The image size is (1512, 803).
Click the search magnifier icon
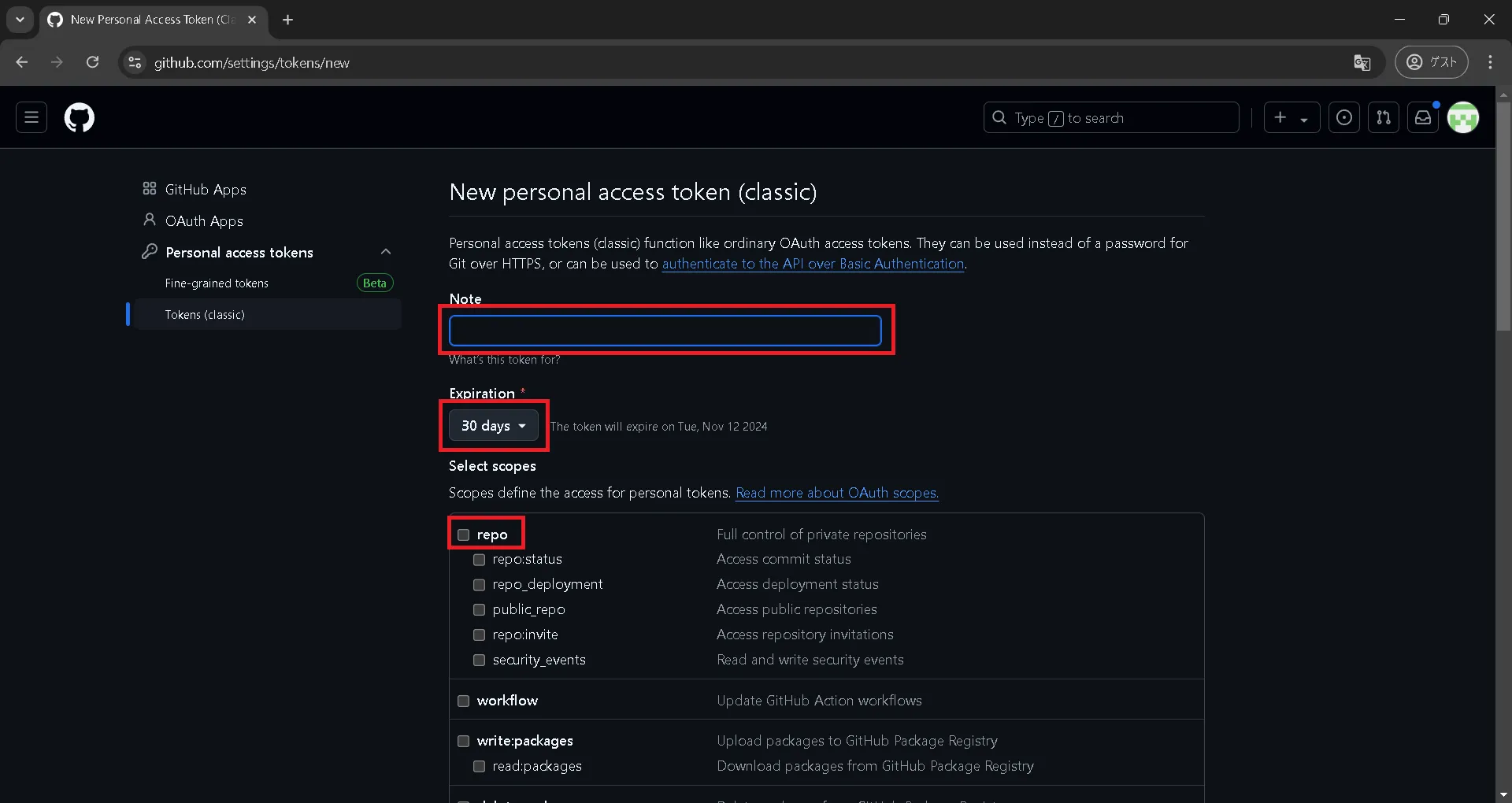tap(999, 117)
